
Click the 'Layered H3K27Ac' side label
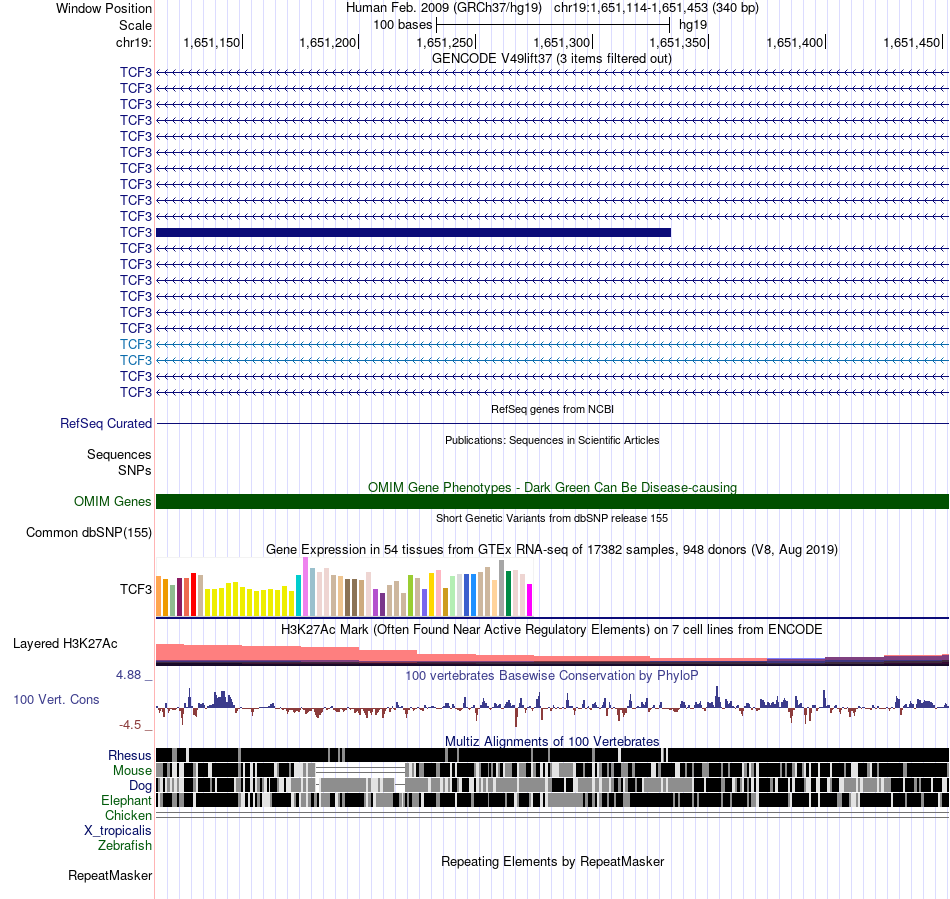[65, 643]
